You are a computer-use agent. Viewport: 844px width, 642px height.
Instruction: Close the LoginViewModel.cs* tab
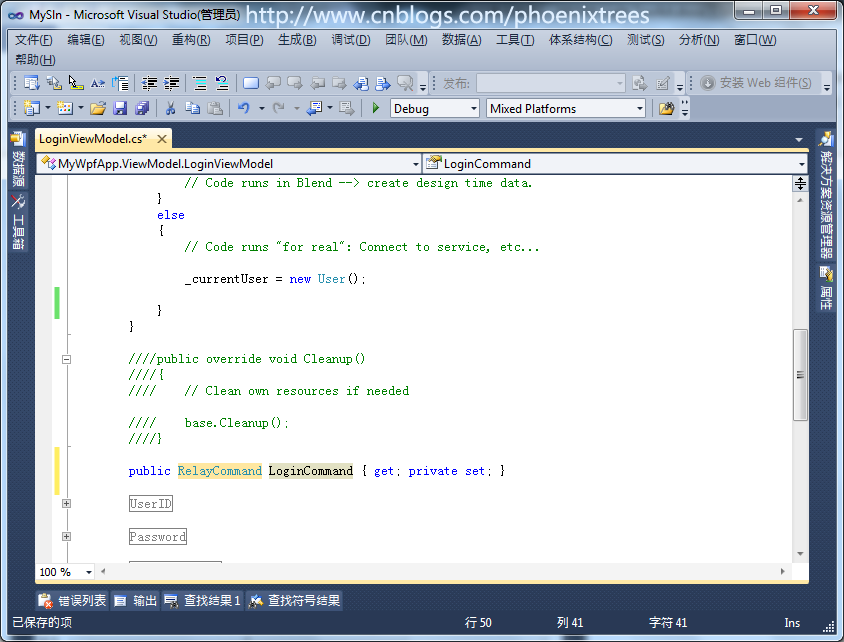161,139
